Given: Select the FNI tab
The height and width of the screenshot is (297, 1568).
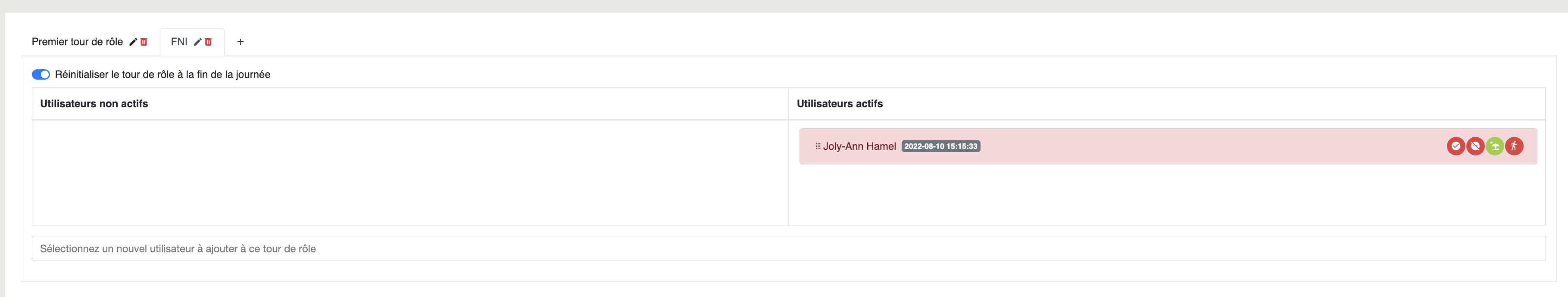Looking at the screenshot, I should 179,42.
